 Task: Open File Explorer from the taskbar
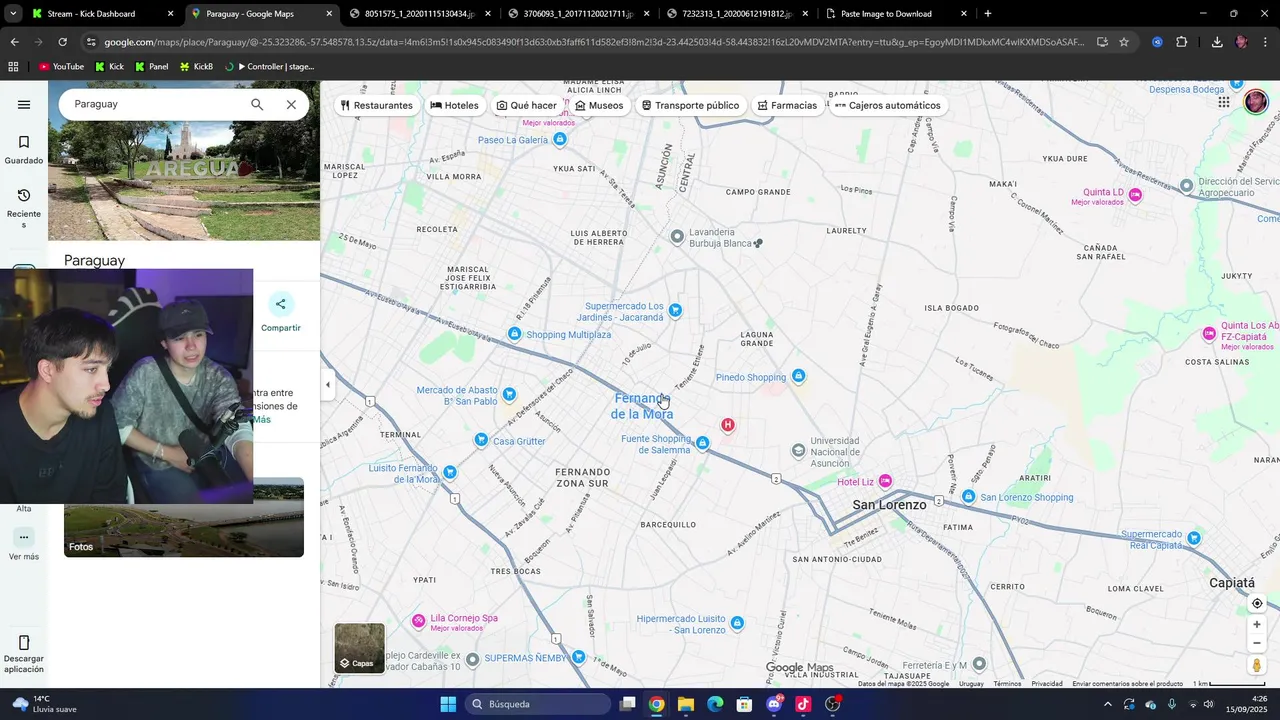(x=685, y=704)
